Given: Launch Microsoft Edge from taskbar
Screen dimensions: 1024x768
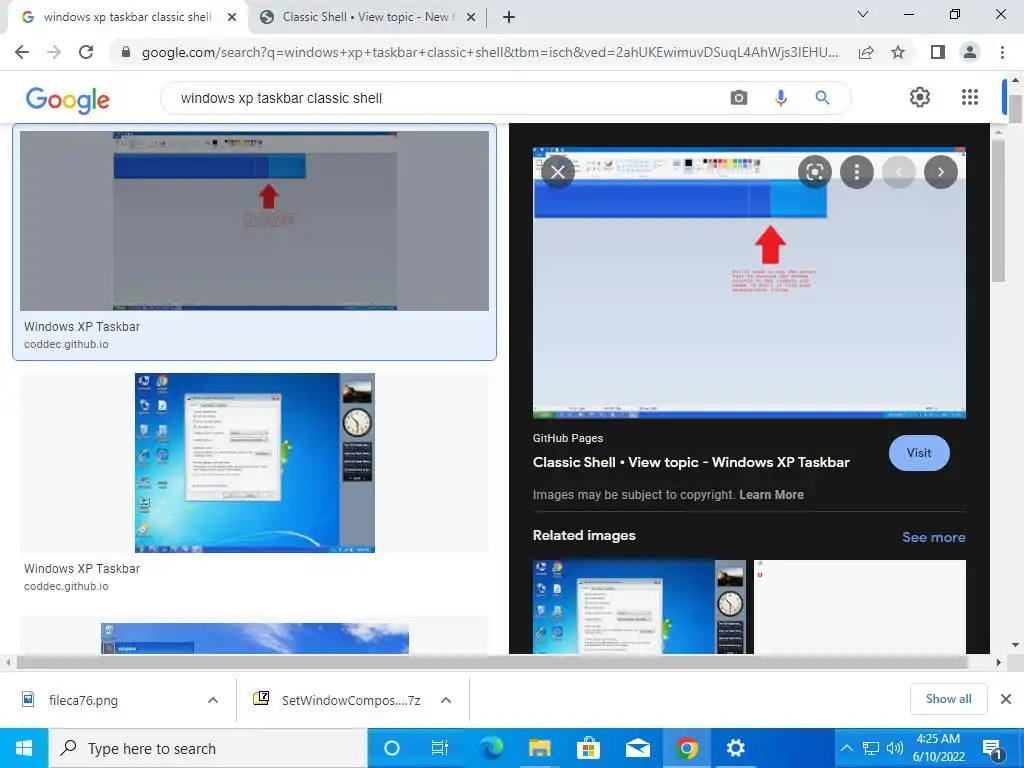Looking at the screenshot, I should point(490,748).
